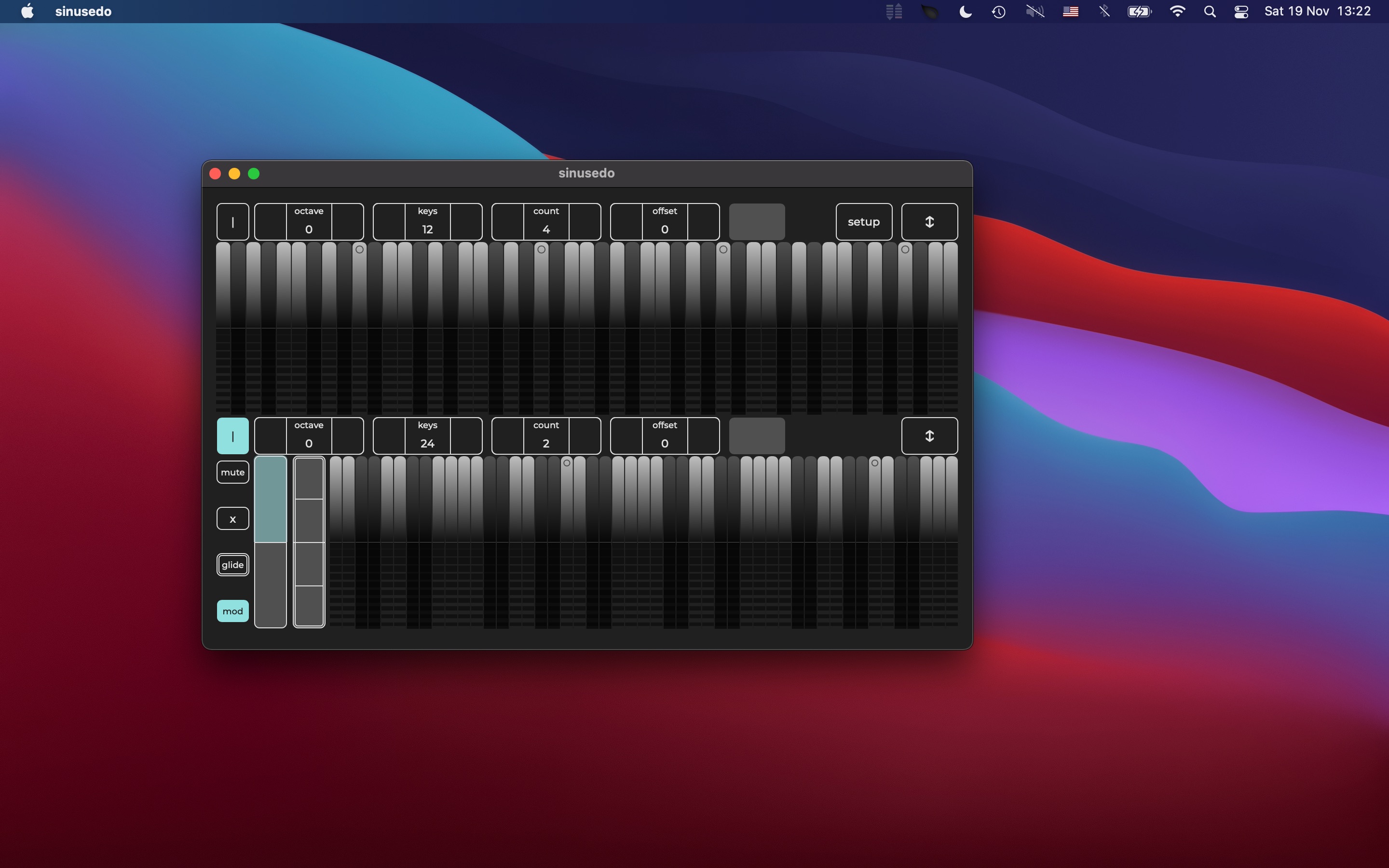
Task: Increase the top row octave value
Action: click(x=347, y=222)
